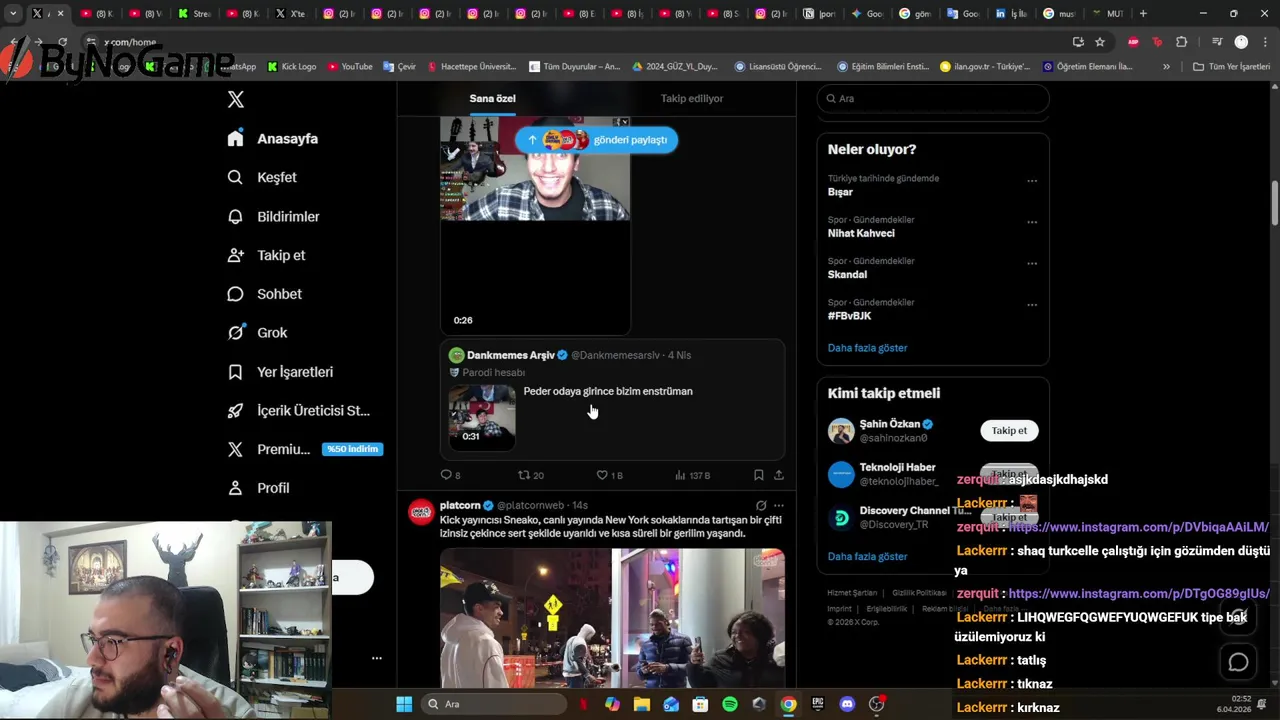Open Keşfet search page
Viewport: 1280px width, 720px height.
point(262,177)
